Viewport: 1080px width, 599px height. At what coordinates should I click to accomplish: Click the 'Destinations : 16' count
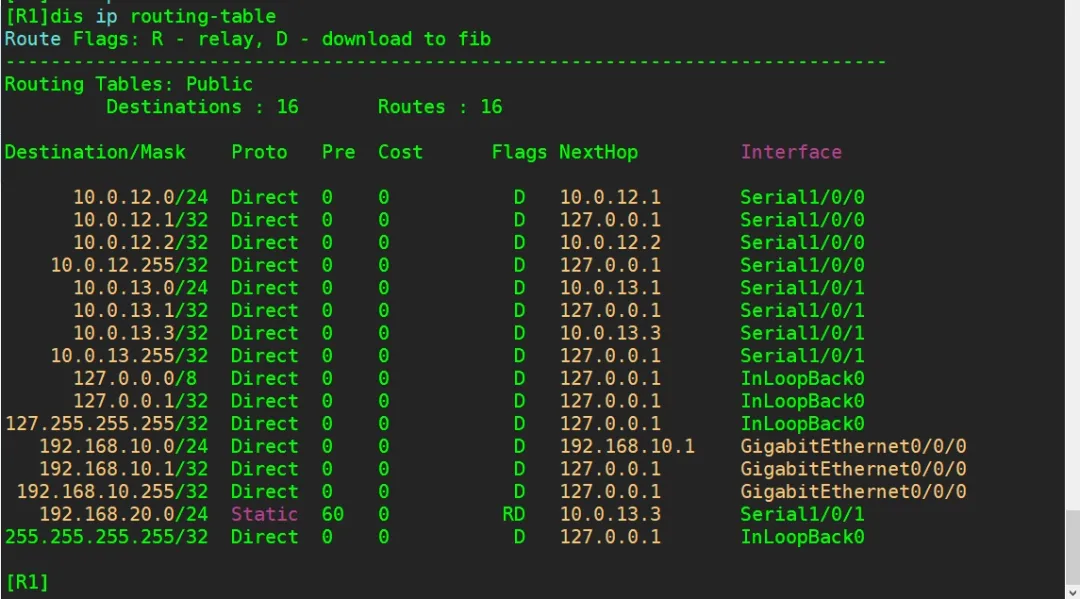(202, 107)
